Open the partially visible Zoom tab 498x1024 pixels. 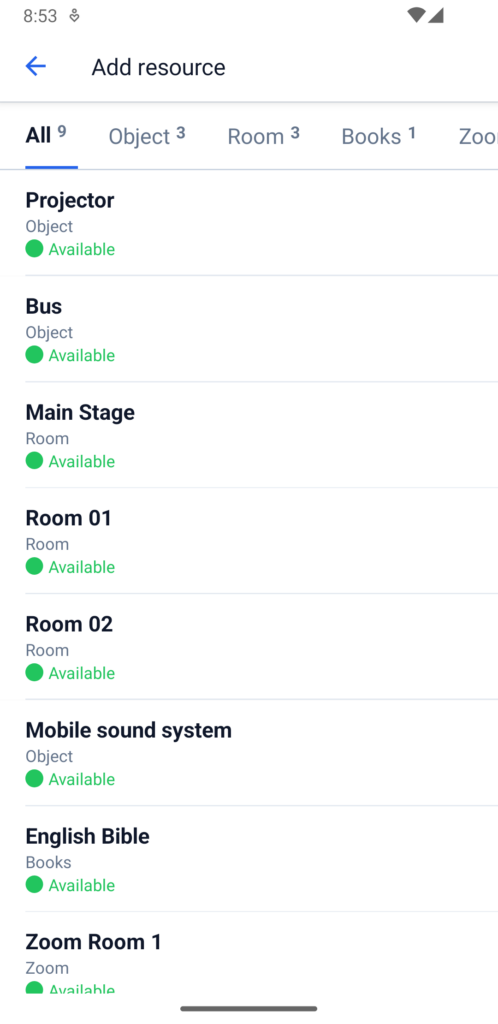tap(478, 136)
